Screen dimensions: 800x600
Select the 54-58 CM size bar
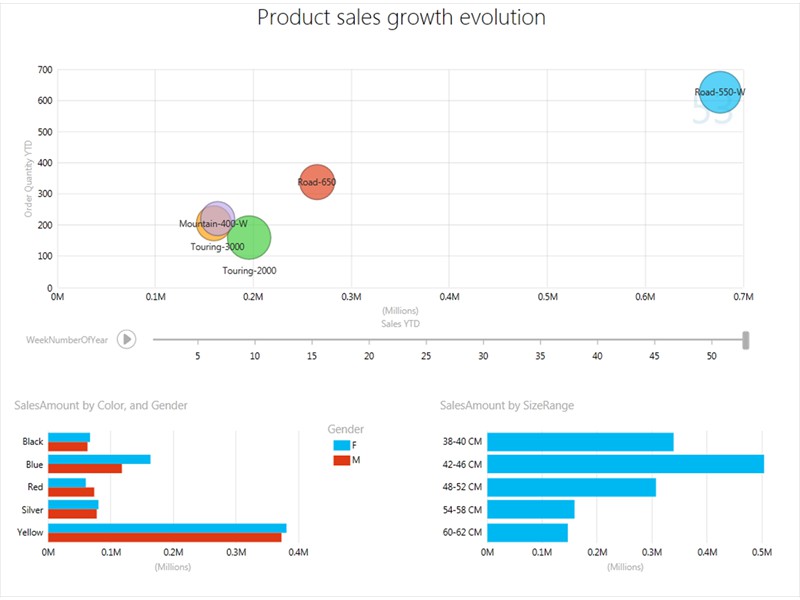pyautogui.click(x=531, y=509)
